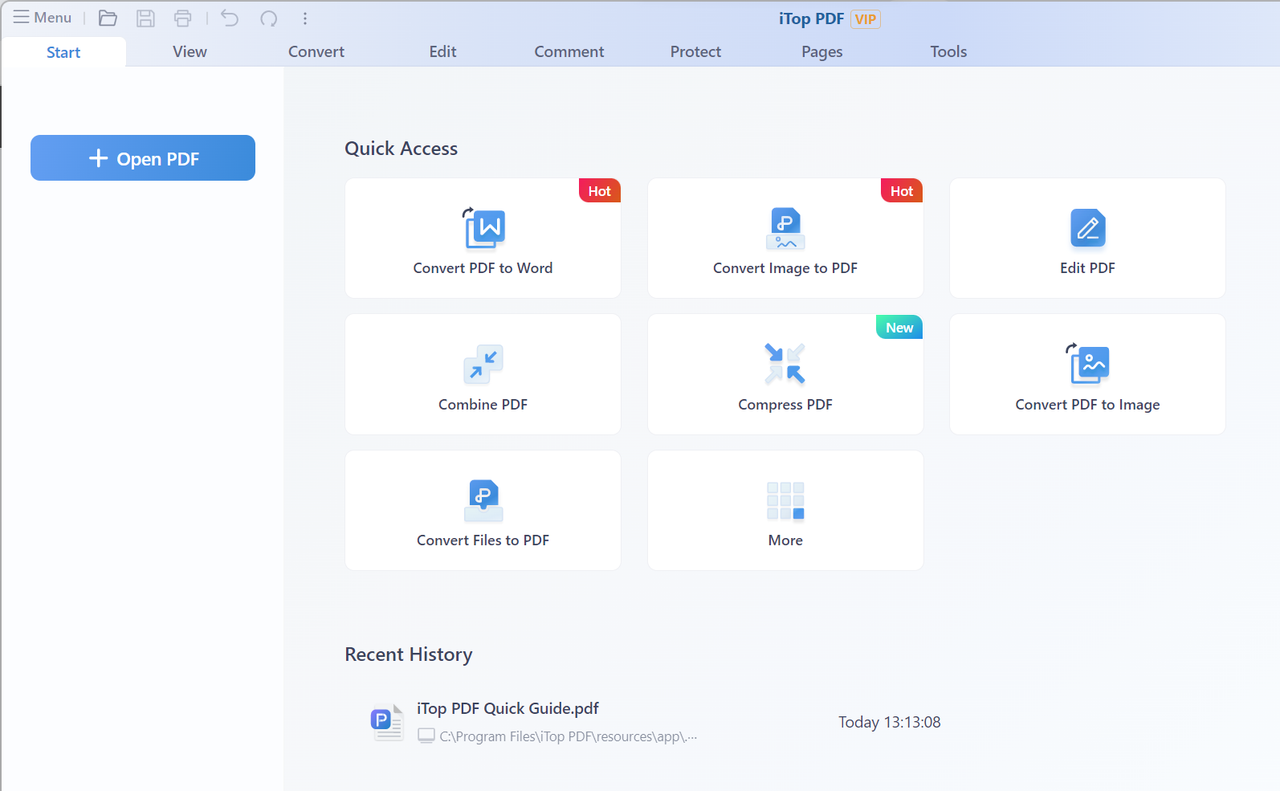Select the Convert Image to PDF label

[785, 268]
